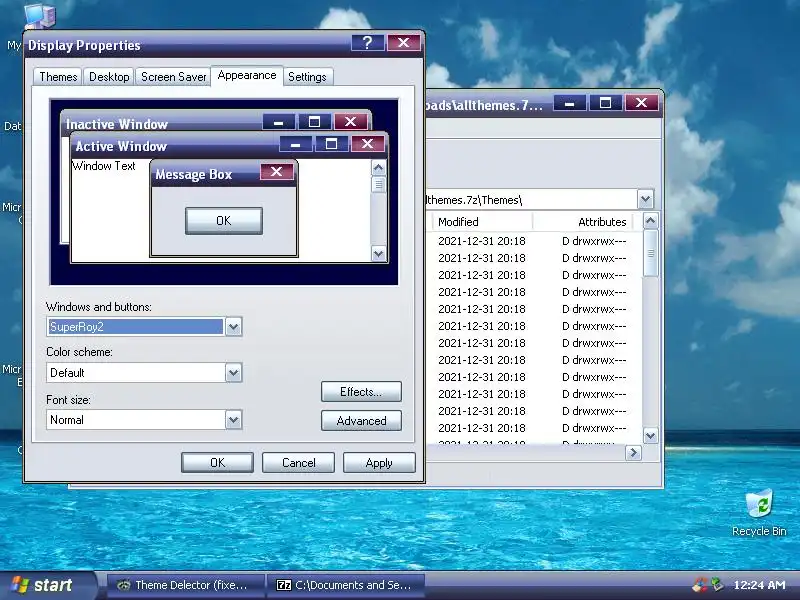Cancel the Display Properties dialog

298,463
